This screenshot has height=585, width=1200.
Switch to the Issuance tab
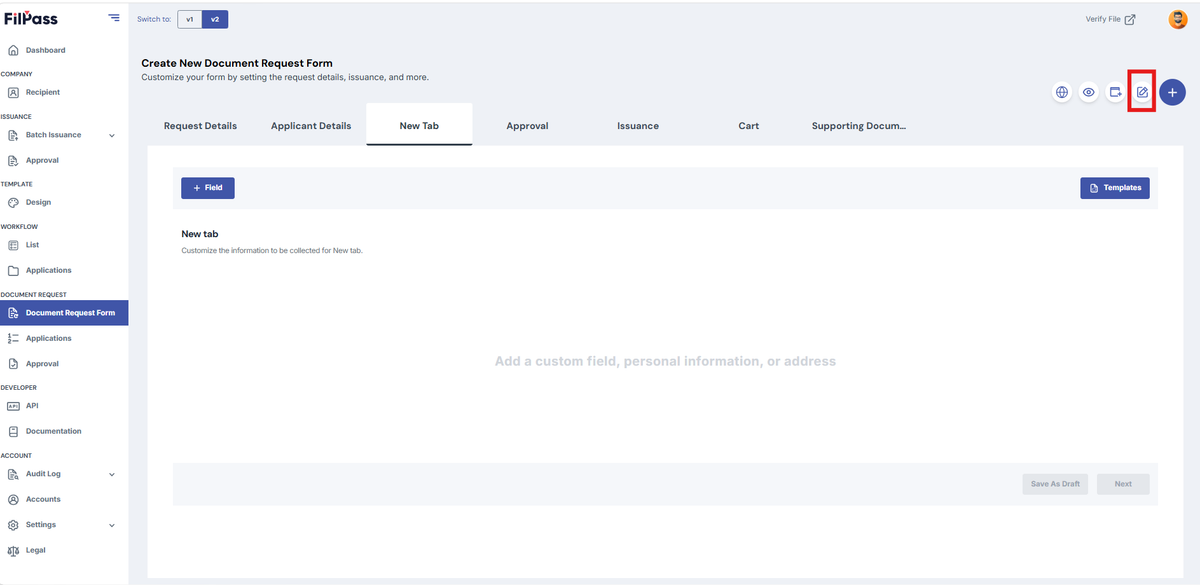click(x=638, y=126)
